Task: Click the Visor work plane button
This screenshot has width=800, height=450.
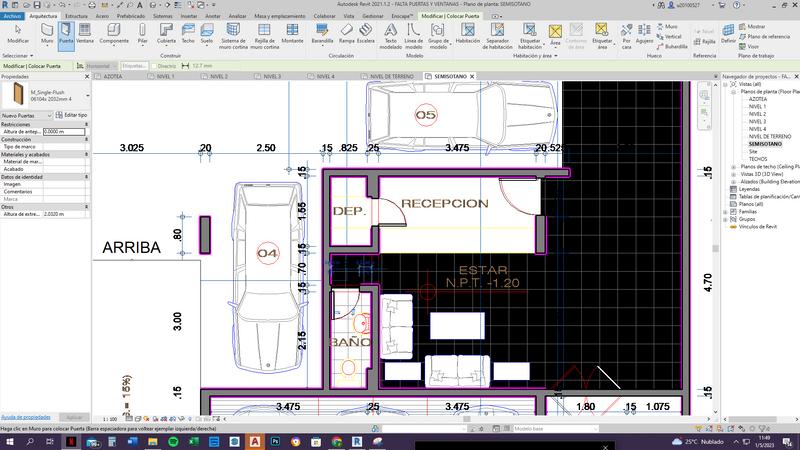Action: pos(749,46)
